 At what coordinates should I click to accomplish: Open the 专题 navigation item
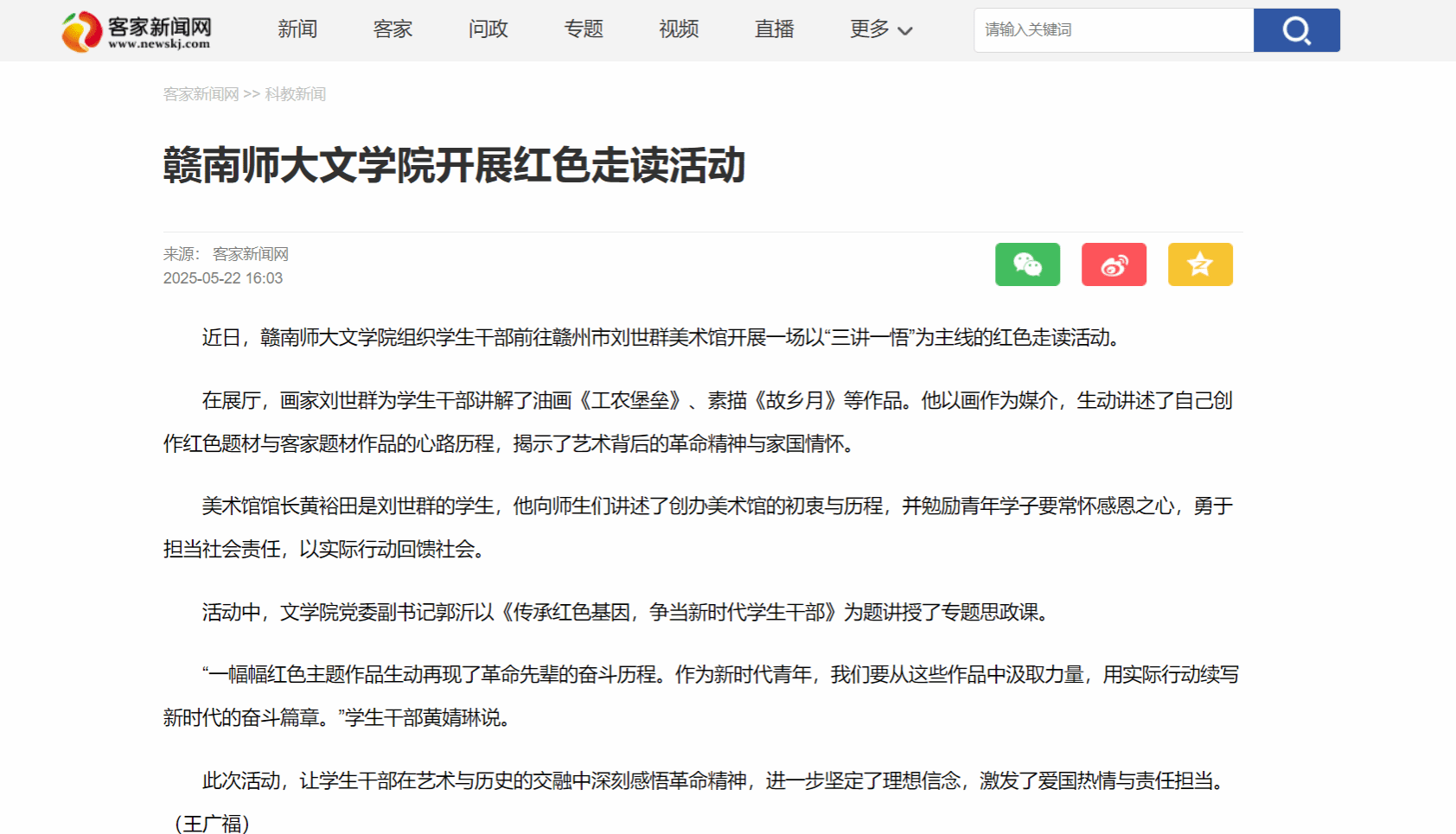(584, 29)
